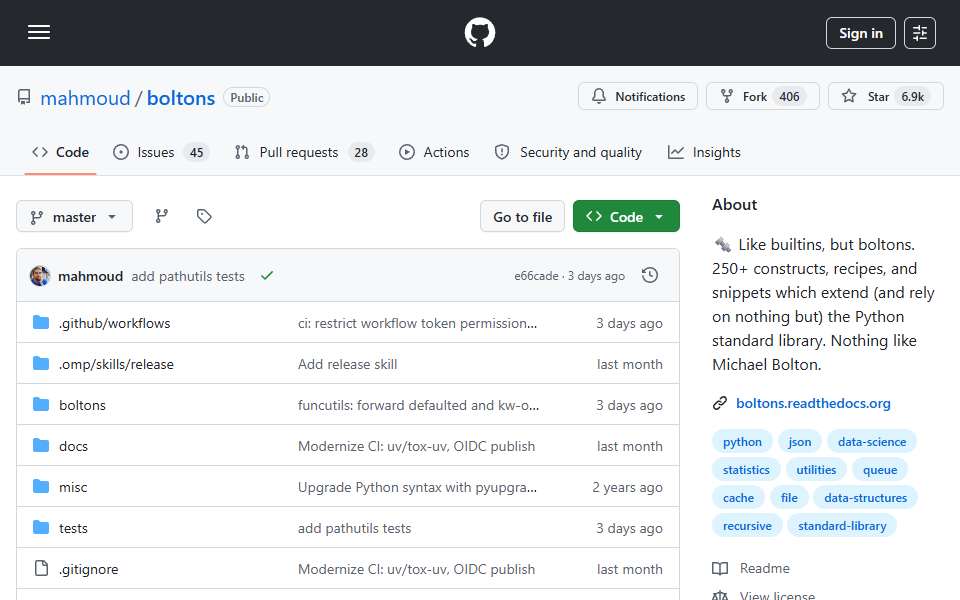Open 'Upgrade Python syntax with pyupgra...' commit
Screen dimensions: 960x600
tap(418, 487)
